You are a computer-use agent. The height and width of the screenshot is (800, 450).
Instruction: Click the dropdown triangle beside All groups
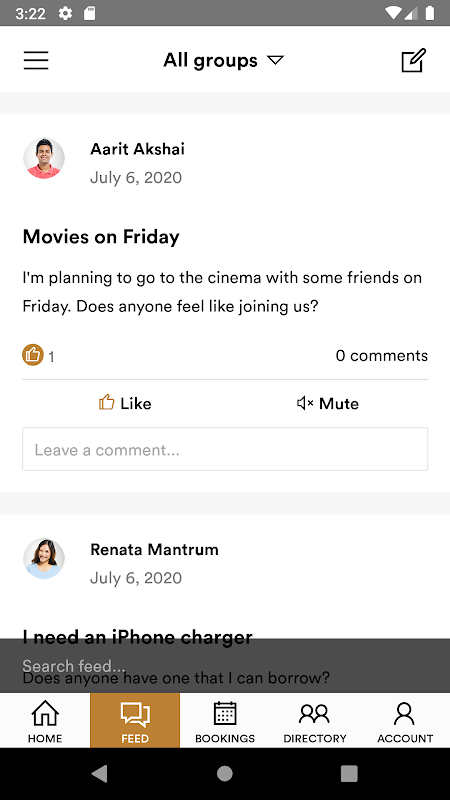276,60
